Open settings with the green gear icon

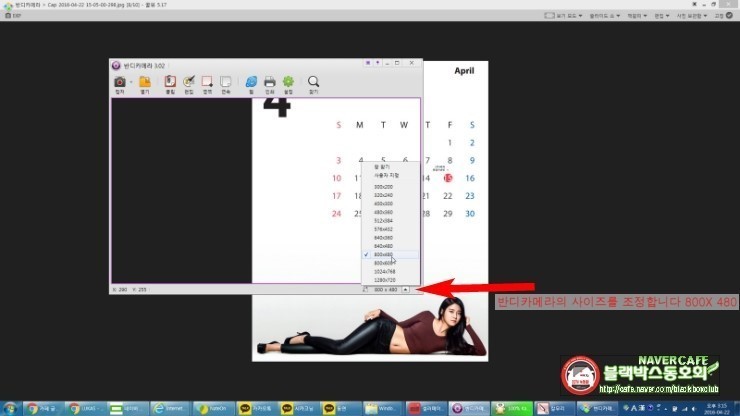288,82
